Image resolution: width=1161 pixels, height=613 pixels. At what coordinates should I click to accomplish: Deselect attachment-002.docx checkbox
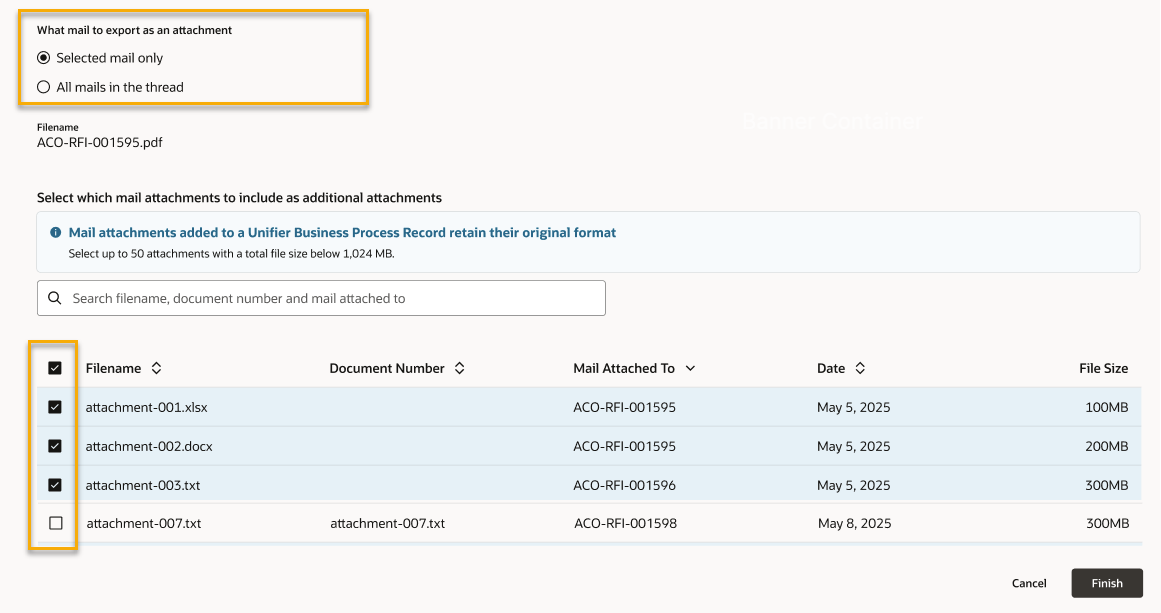55,446
